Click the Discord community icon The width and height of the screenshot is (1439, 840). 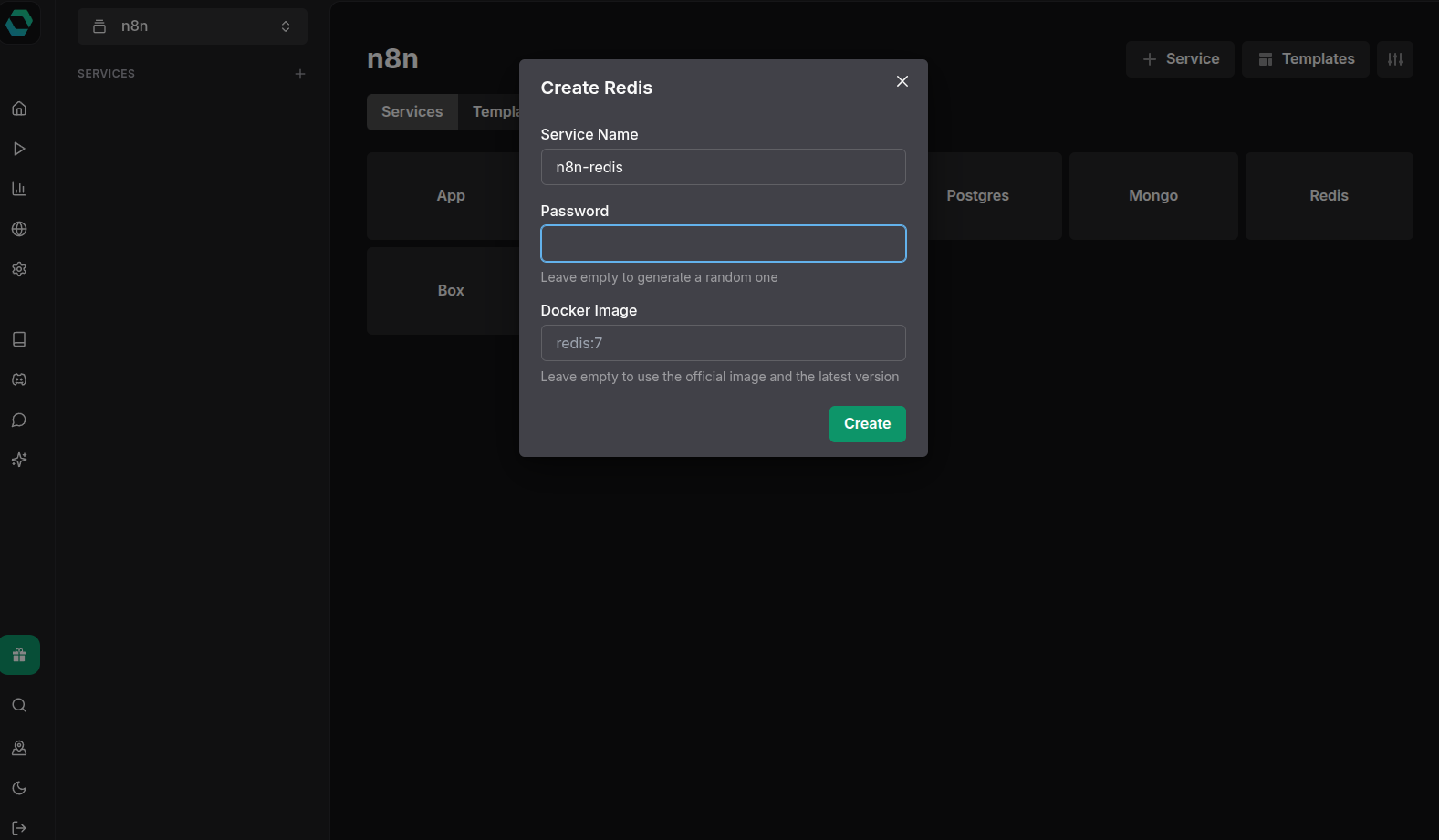(19, 379)
